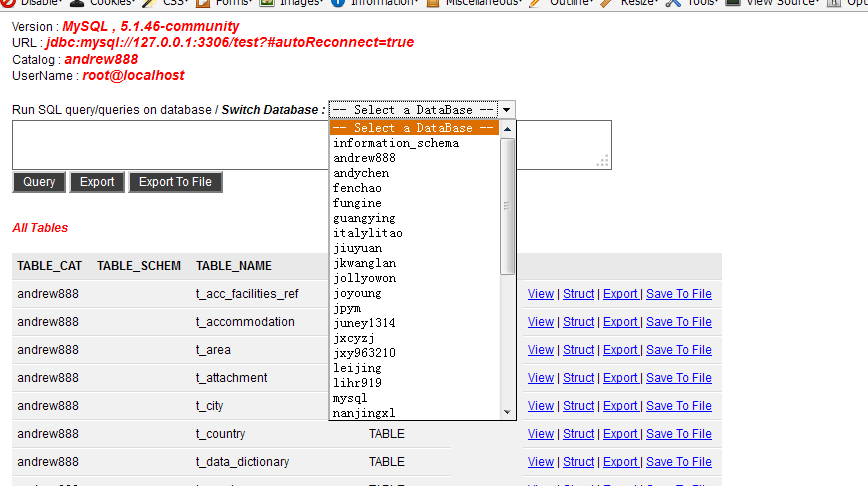Pick mysql database option
The width and height of the screenshot is (868, 486).
[x=414, y=398]
